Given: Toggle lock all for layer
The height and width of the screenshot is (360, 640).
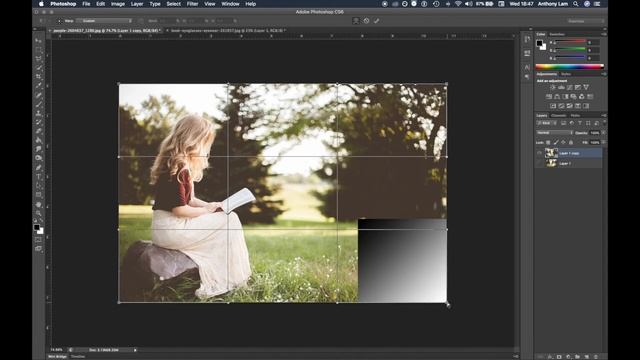Looking at the screenshot, I should [x=571, y=142].
